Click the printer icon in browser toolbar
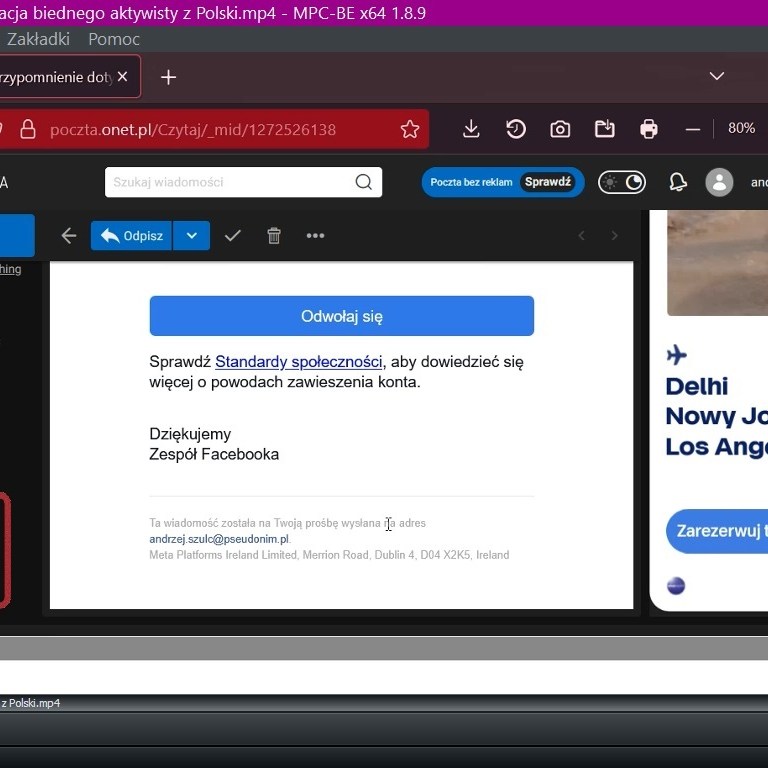768x768 pixels. click(x=649, y=129)
